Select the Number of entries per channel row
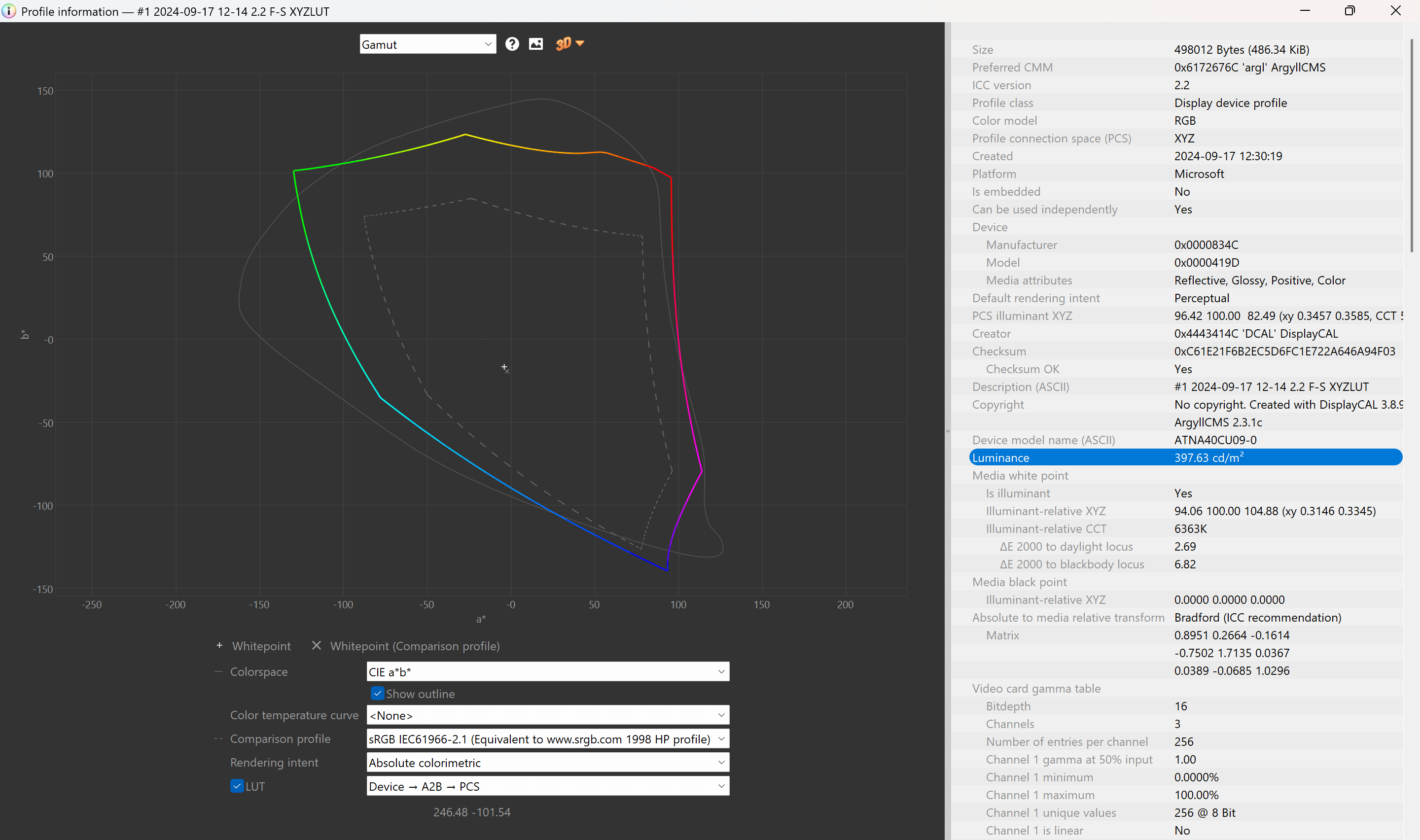The width and height of the screenshot is (1420, 840). [x=1186, y=741]
